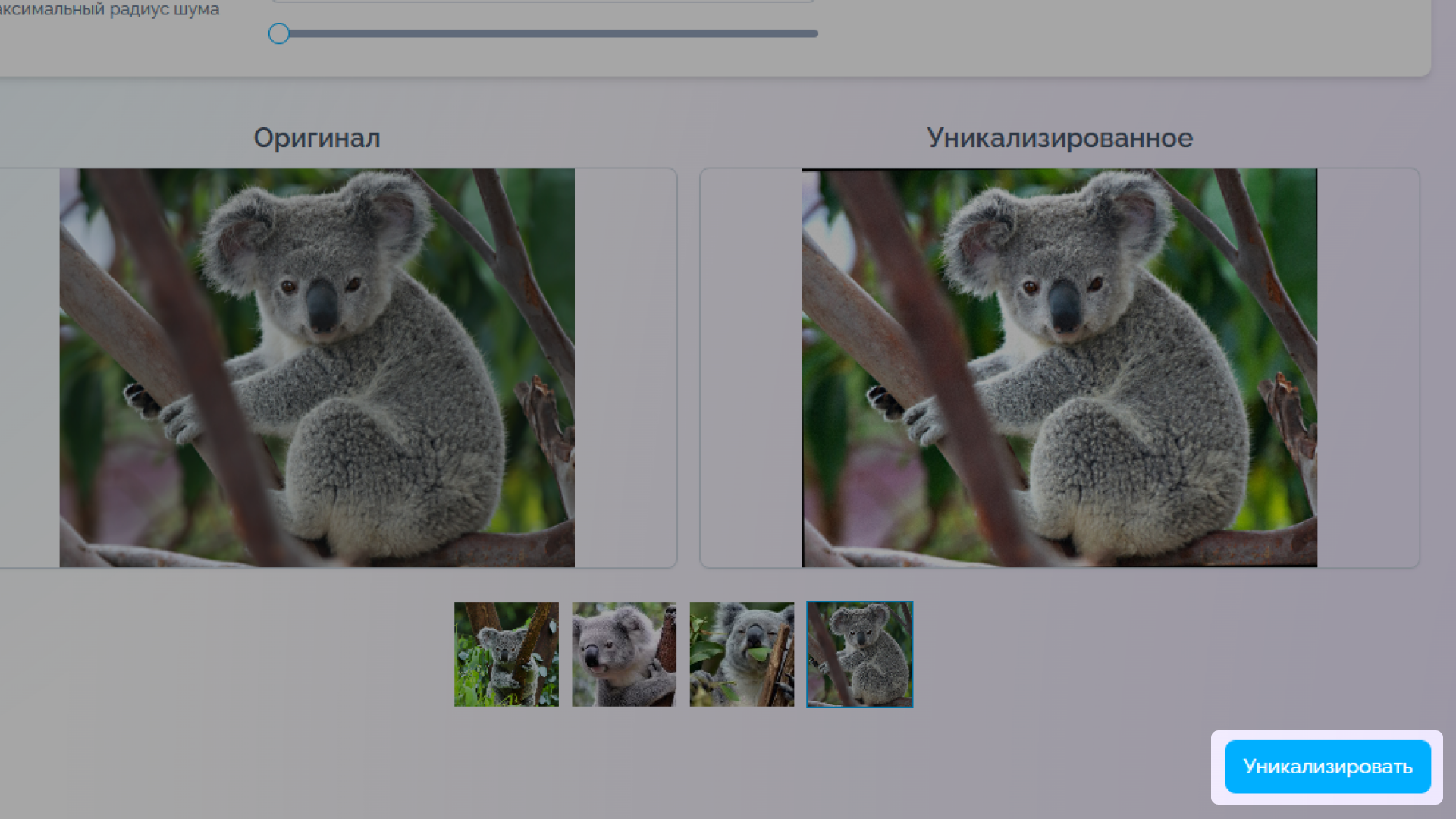Click the koala's nose in the original image
Image resolution: width=1456 pixels, height=819 pixels.
pyautogui.click(x=322, y=306)
